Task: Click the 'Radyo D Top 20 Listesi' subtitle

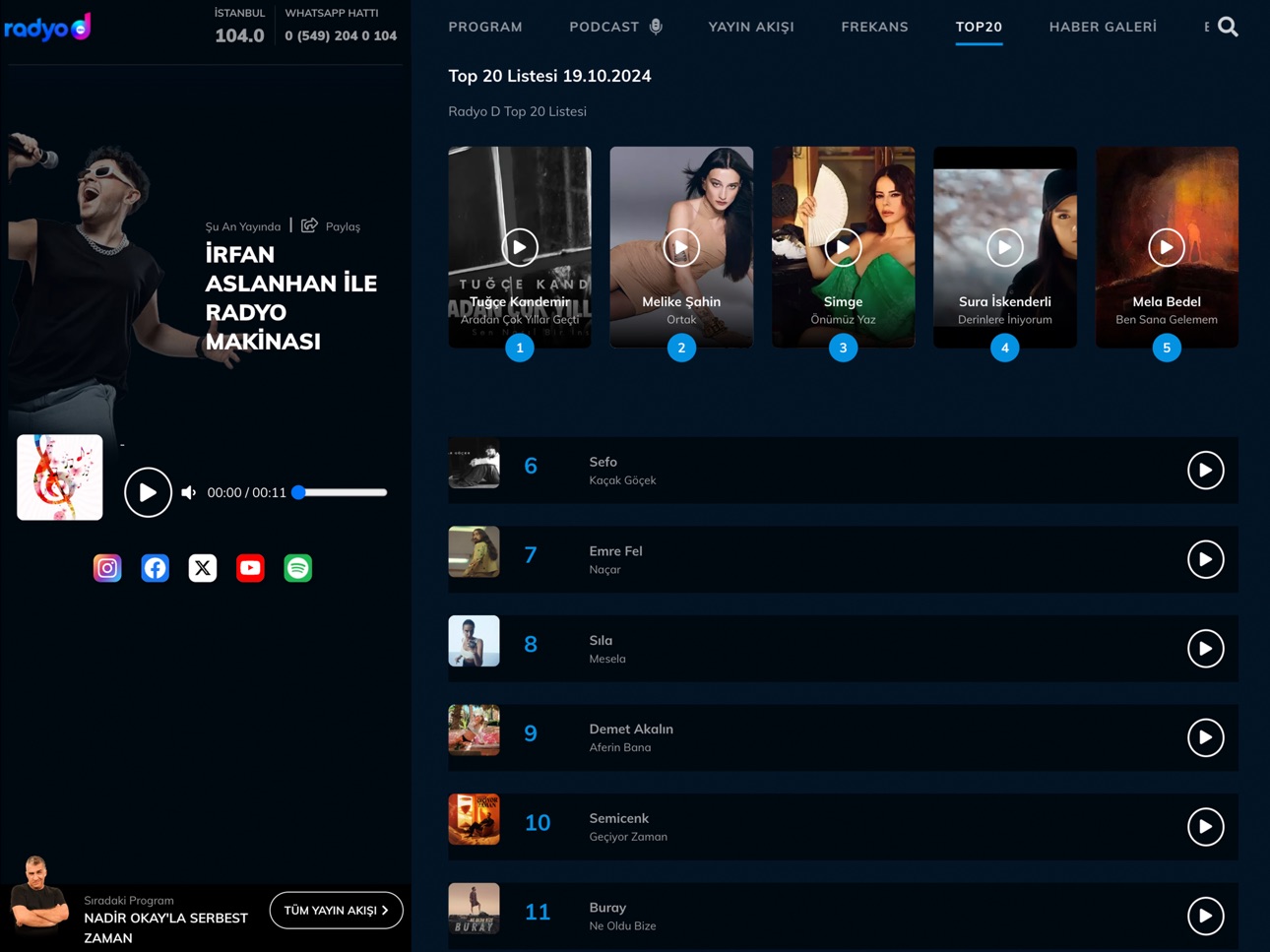Action: [x=517, y=111]
